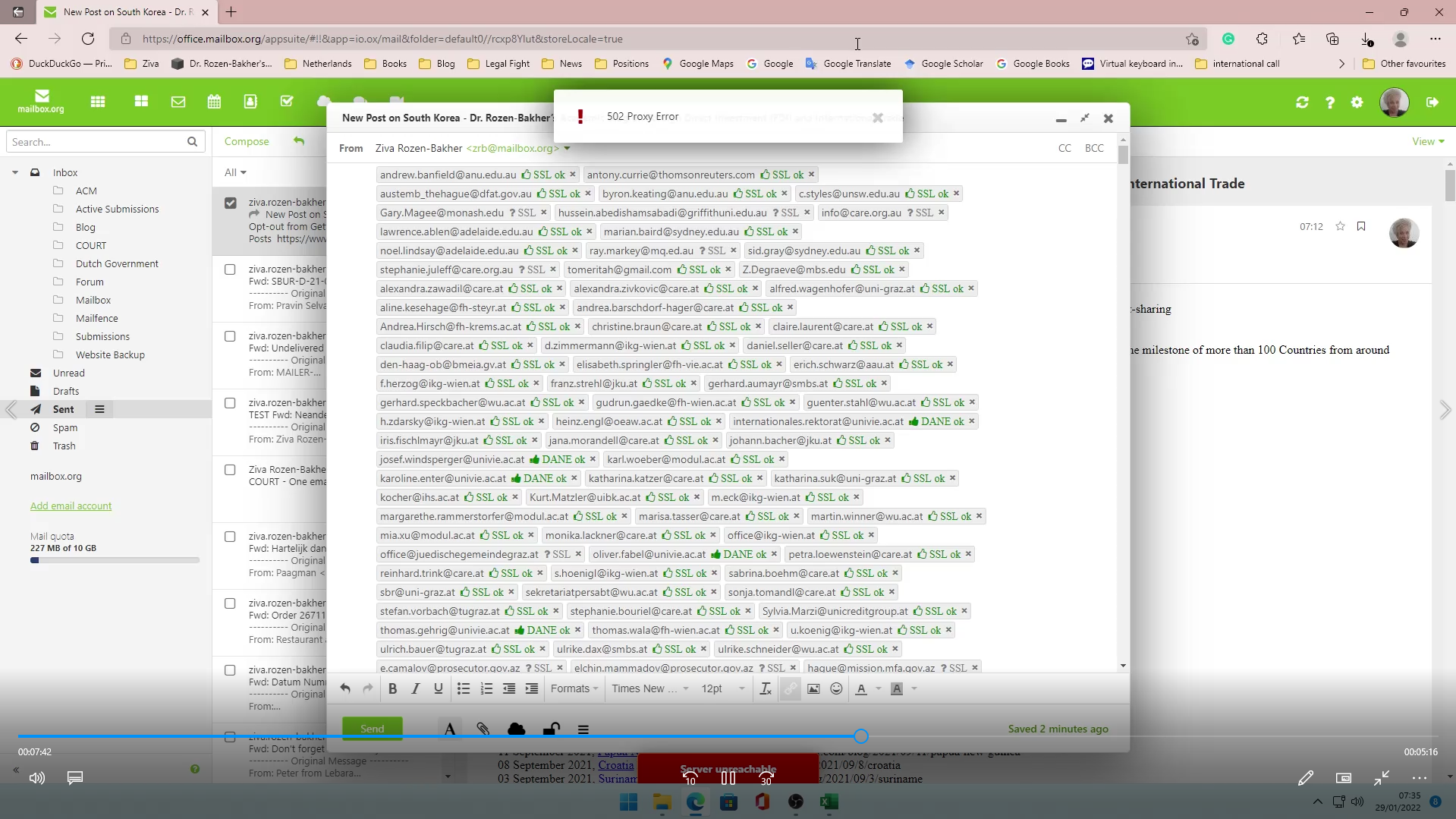This screenshot has height=819, width=1456.
Task: Attach a file with paperclip icon
Action: point(483,729)
